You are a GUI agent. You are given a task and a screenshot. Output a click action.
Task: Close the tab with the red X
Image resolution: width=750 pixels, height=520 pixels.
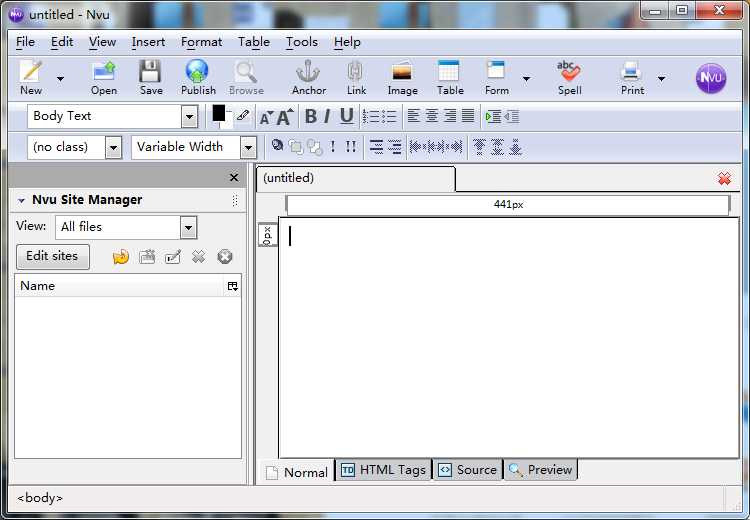coord(724,178)
